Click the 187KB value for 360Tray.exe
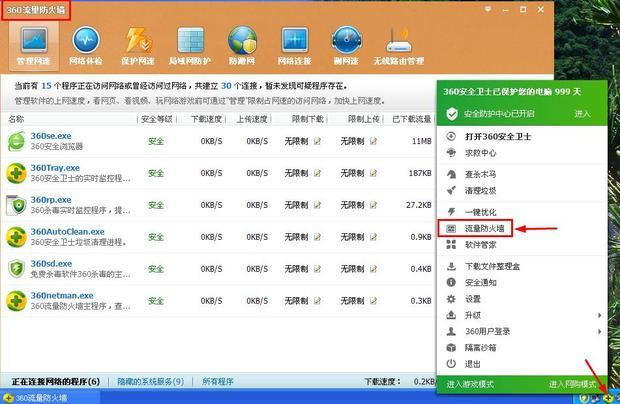Viewport: 620px width, 404px height. point(420,173)
